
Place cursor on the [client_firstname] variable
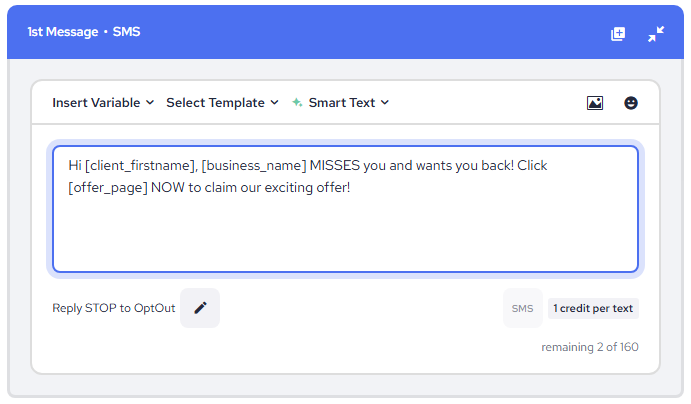[x=139, y=165]
